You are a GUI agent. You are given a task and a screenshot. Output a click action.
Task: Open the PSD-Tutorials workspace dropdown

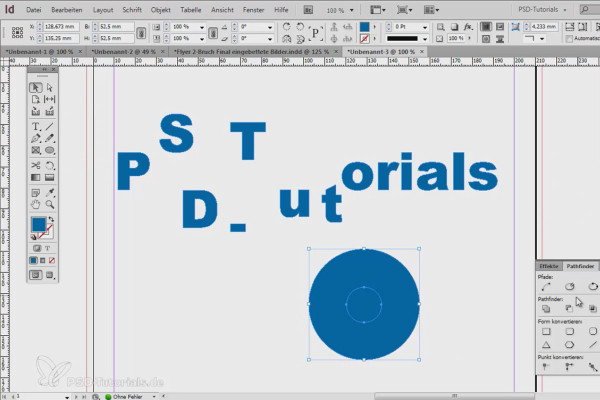coord(542,10)
